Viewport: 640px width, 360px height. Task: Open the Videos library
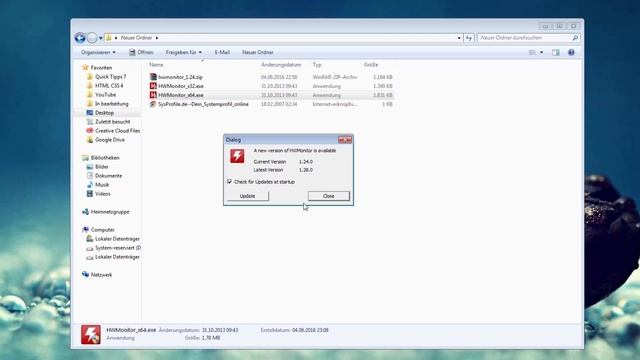point(103,193)
